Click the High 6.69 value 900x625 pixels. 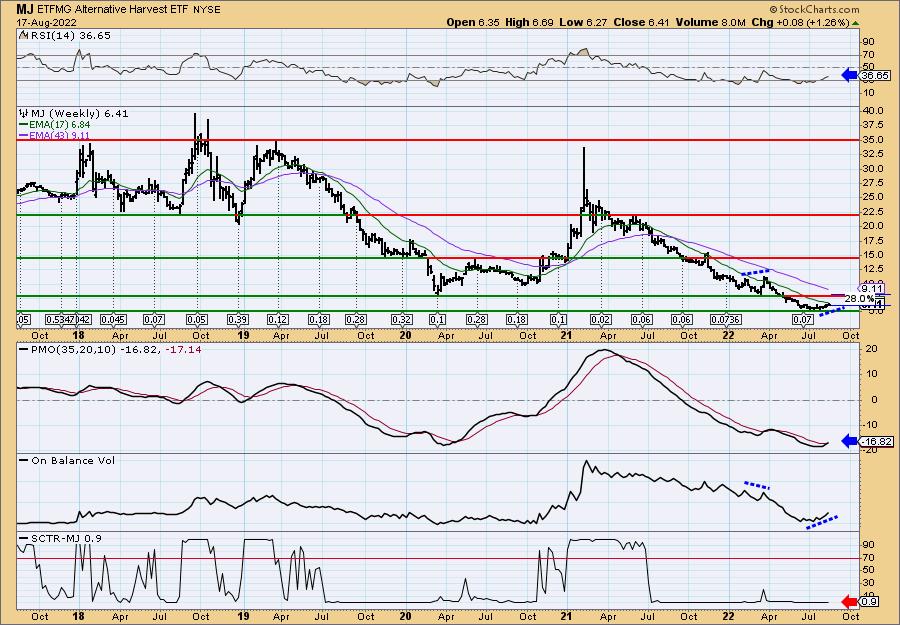[530, 22]
